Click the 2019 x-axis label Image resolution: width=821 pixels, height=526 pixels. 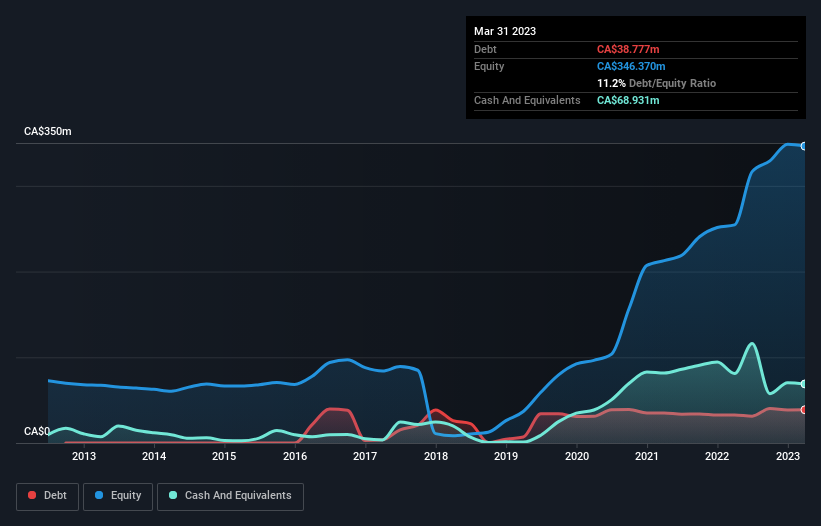[506, 456]
